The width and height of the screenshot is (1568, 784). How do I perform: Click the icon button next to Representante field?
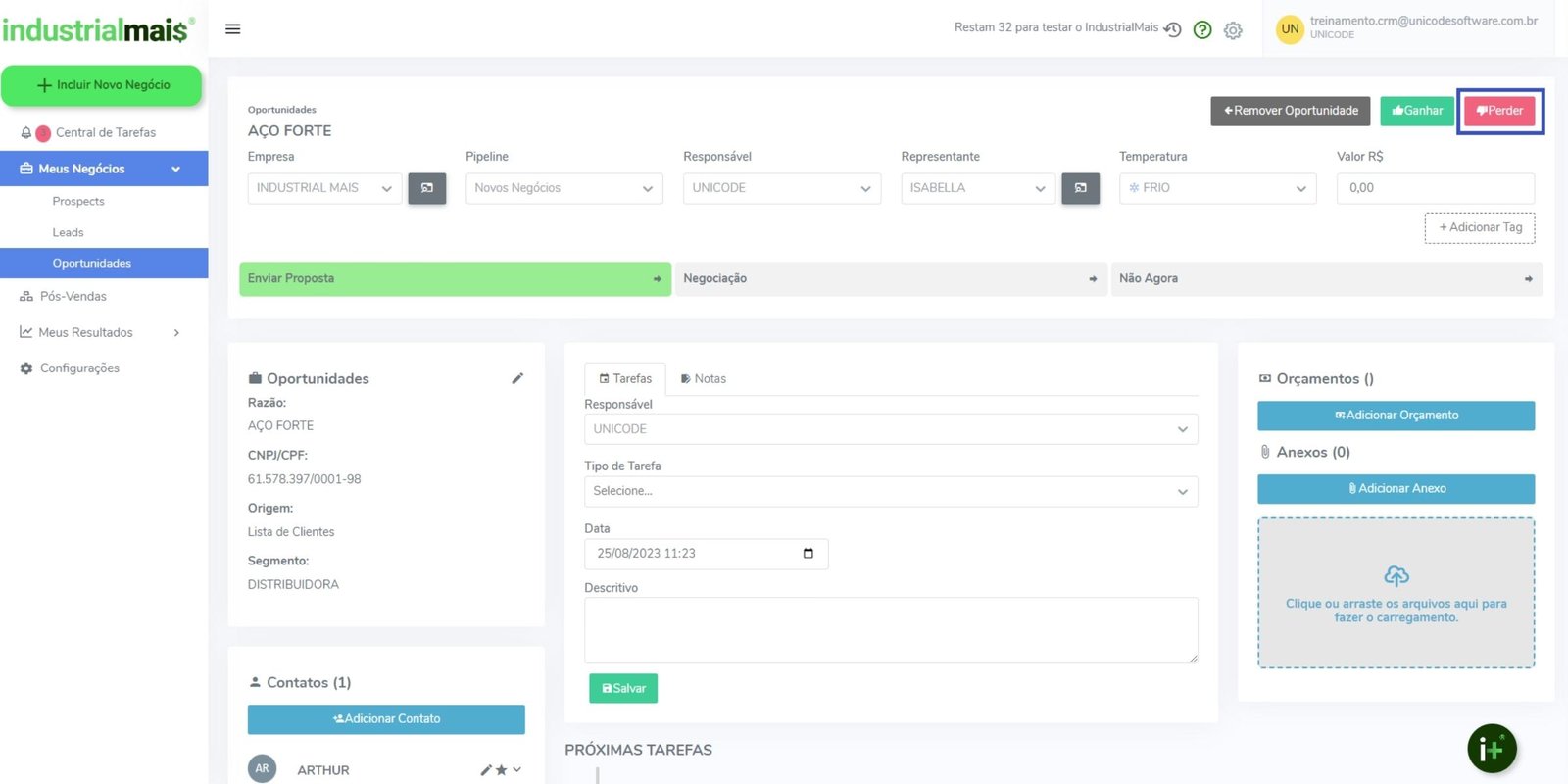tap(1080, 188)
